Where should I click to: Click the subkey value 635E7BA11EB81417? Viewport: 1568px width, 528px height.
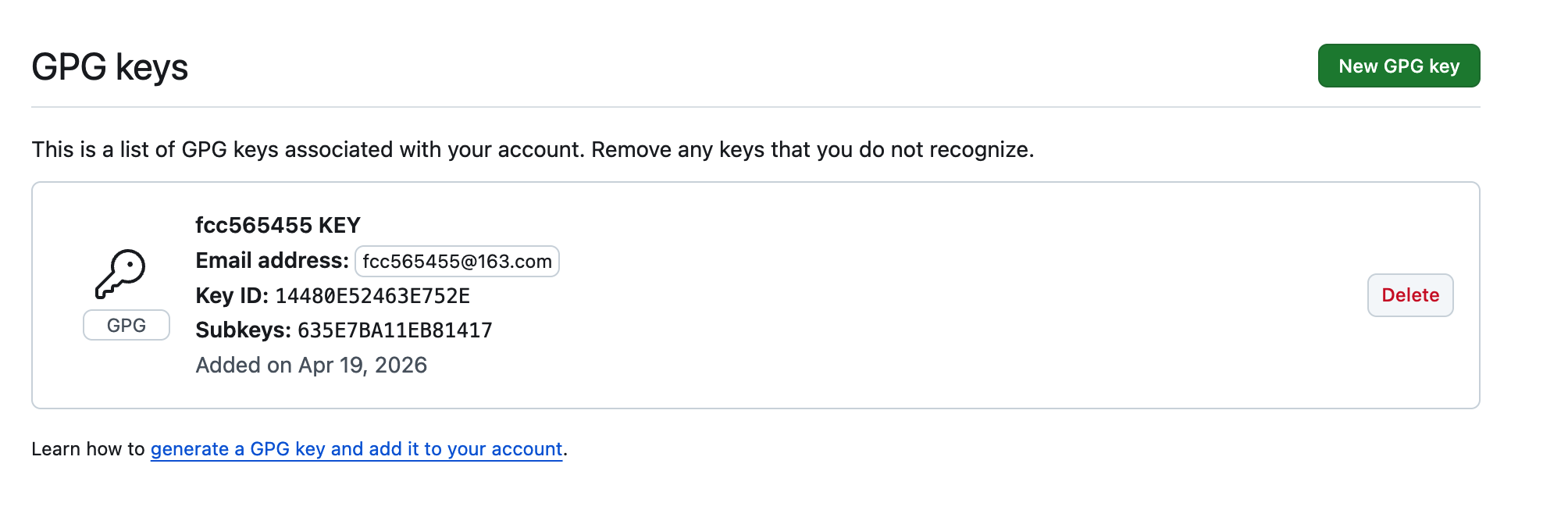(x=394, y=330)
